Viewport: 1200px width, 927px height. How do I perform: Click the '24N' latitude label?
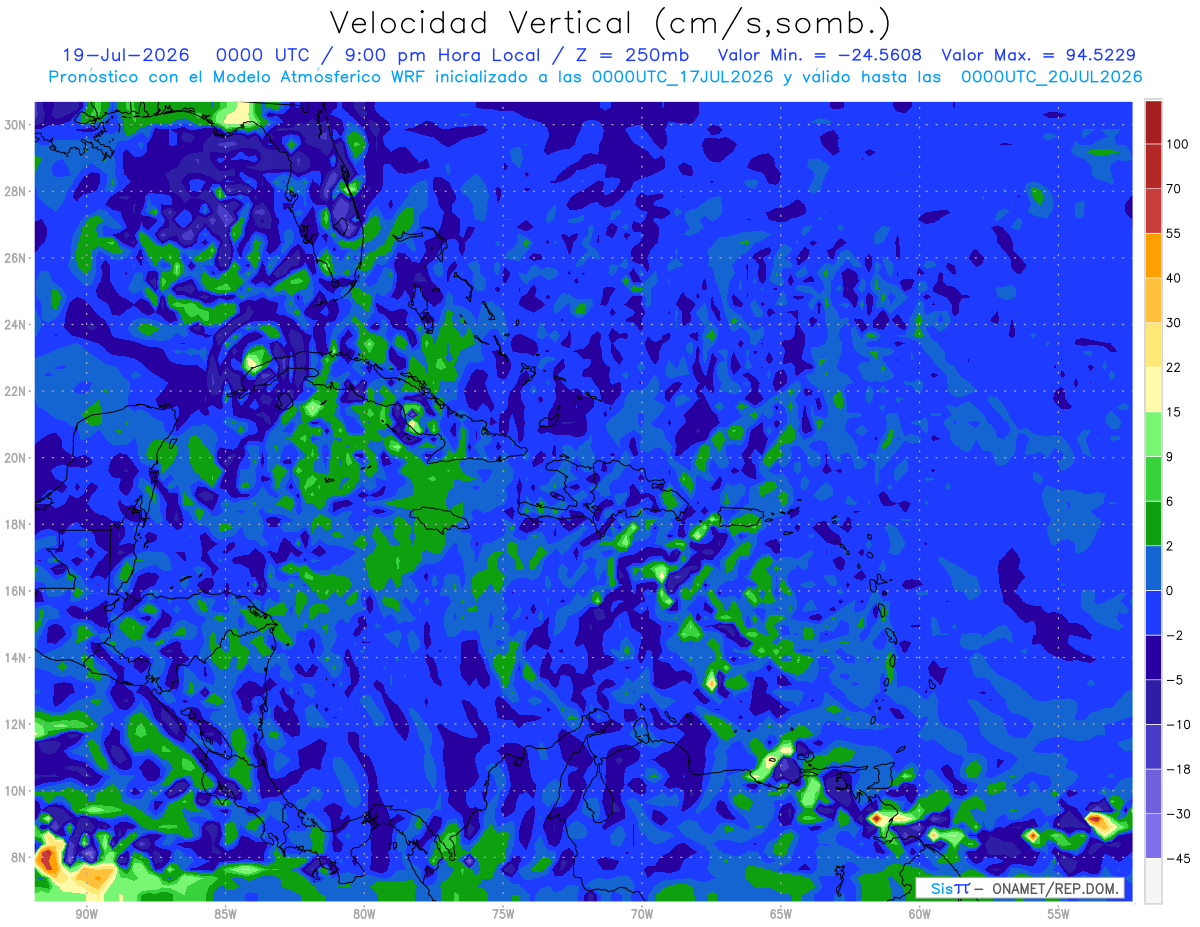(14, 325)
